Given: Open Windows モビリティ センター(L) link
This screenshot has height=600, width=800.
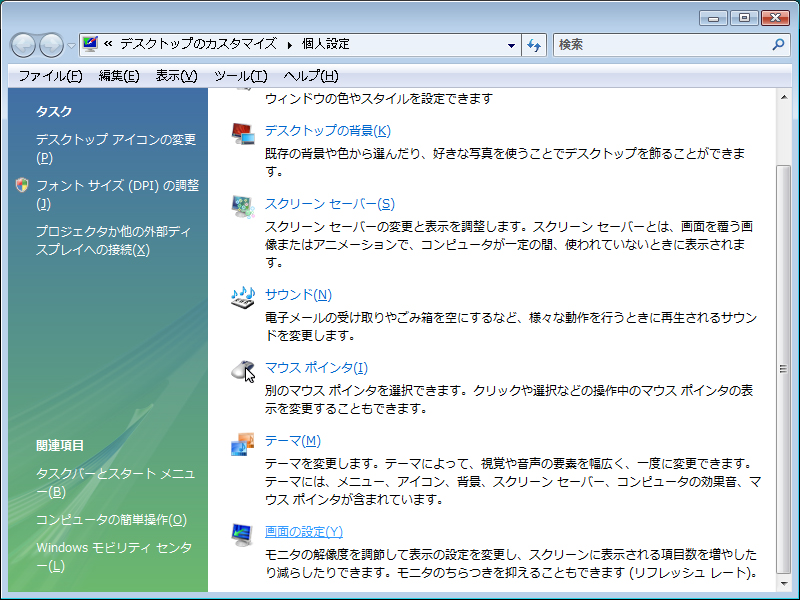Looking at the screenshot, I should pyautogui.click(x=114, y=557).
